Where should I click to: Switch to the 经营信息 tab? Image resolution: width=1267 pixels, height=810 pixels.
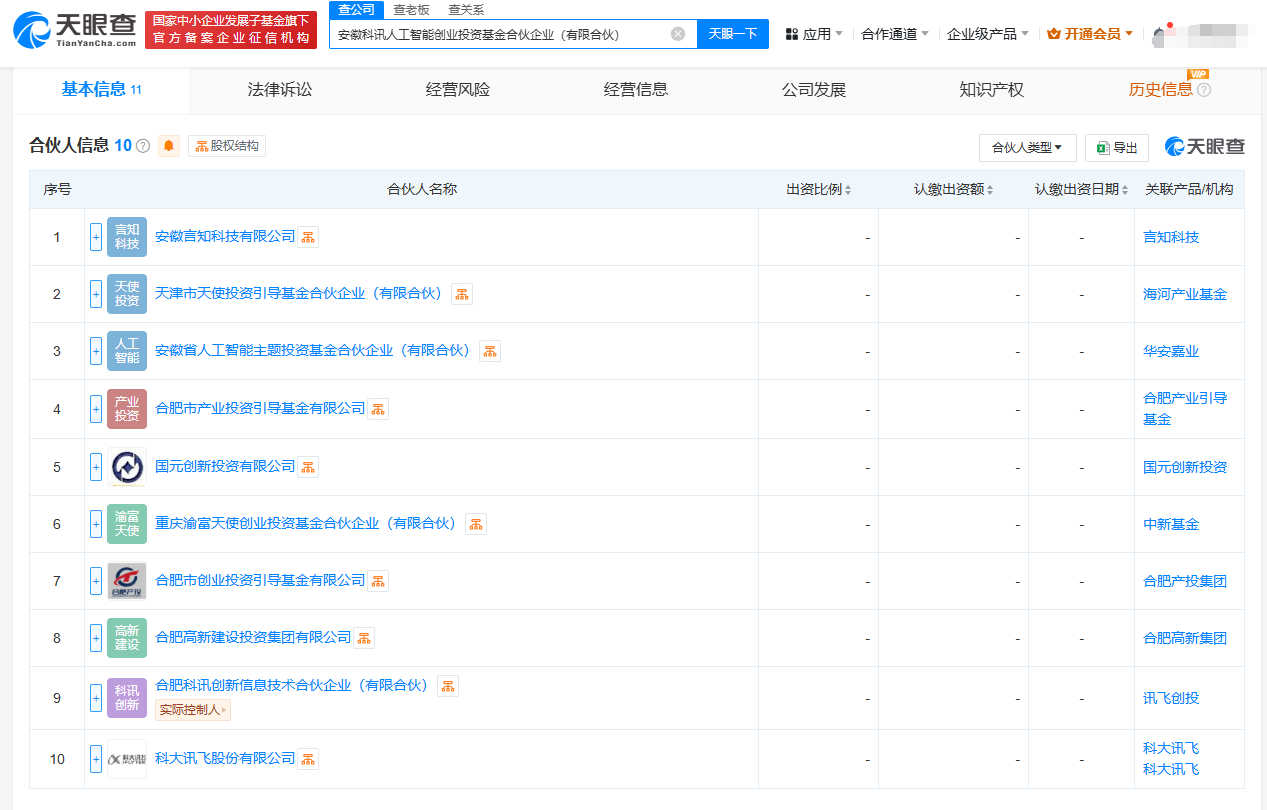(x=636, y=90)
